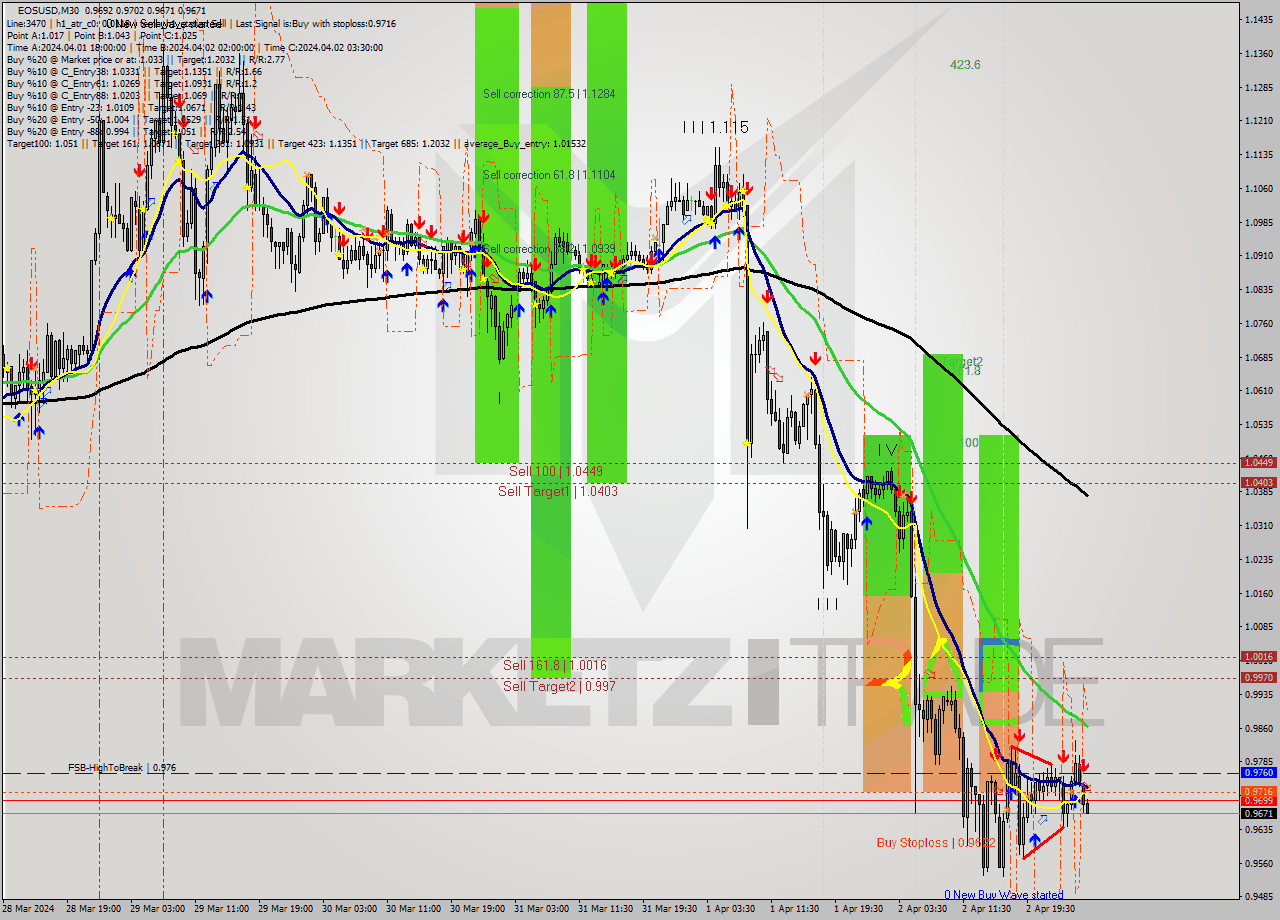
Task: Click the 'Target 685: 1.2032' text
Action: pyautogui.click(x=410, y=143)
